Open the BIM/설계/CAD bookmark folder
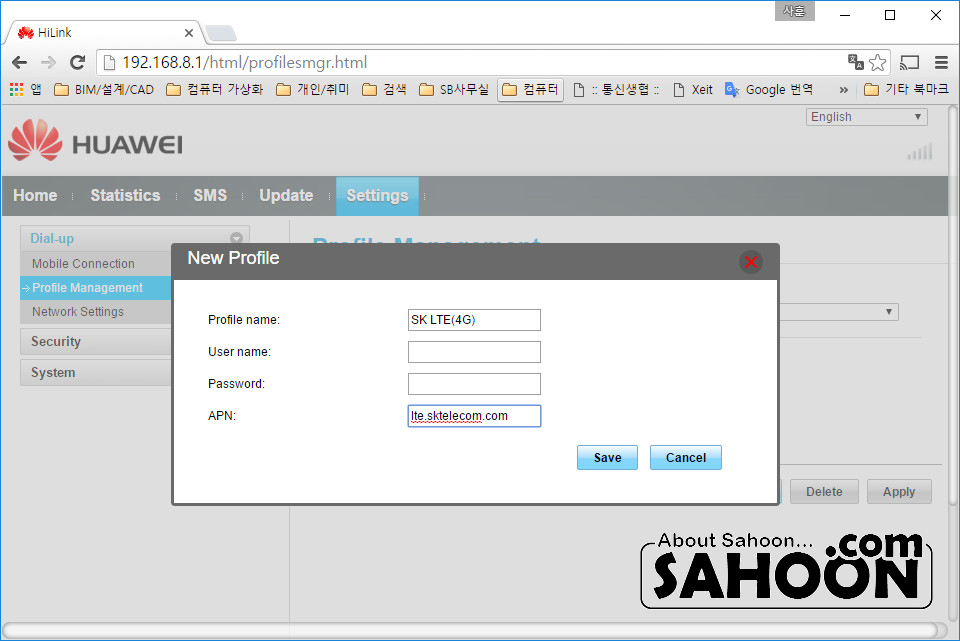The width and height of the screenshot is (960, 641). tap(104, 90)
